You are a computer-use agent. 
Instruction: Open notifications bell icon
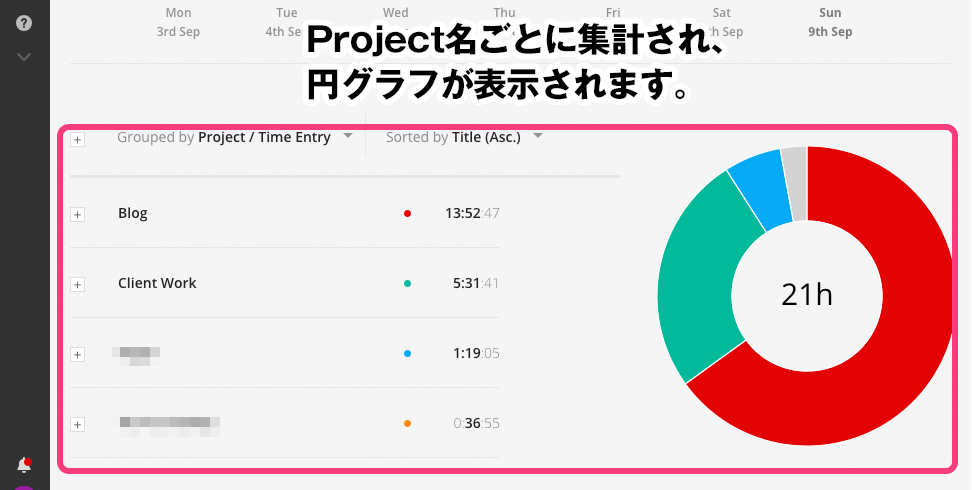tap(24, 465)
